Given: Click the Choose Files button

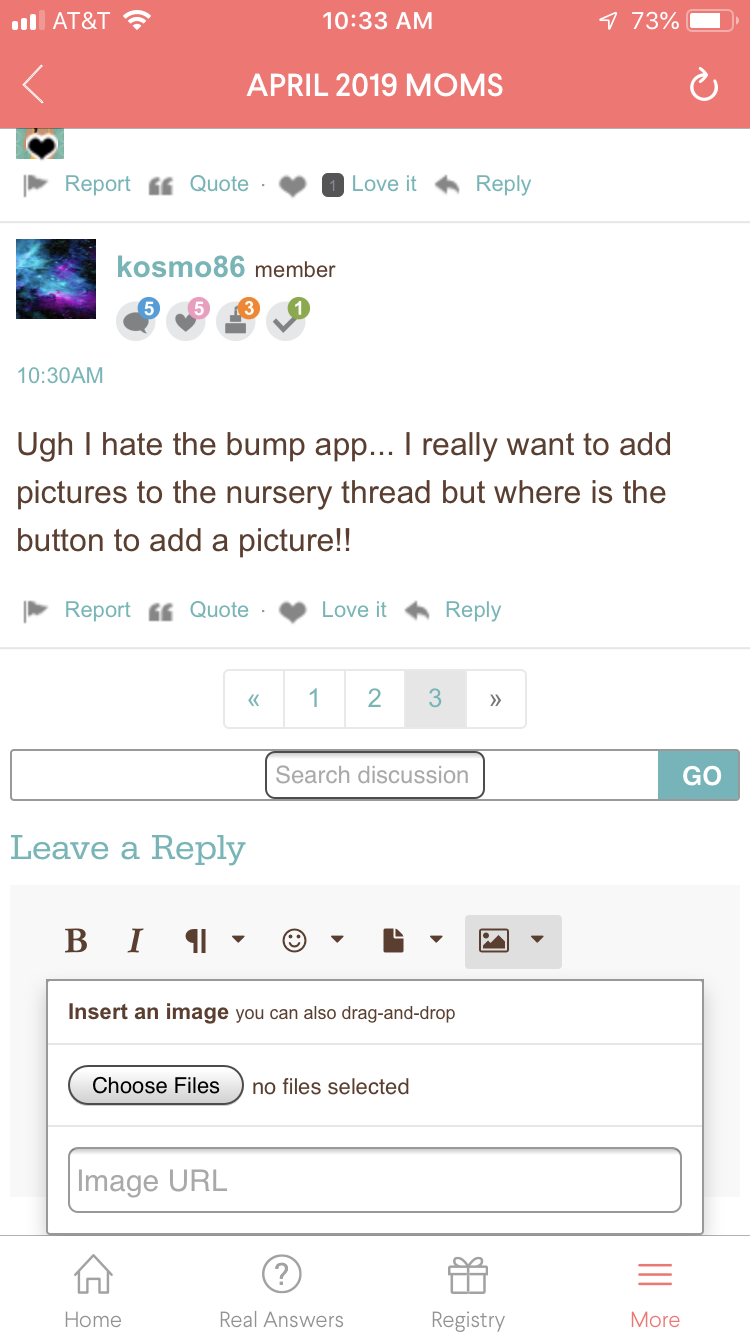Looking at the screenshot, I should pyautogui.click(x=156, y=1086).
